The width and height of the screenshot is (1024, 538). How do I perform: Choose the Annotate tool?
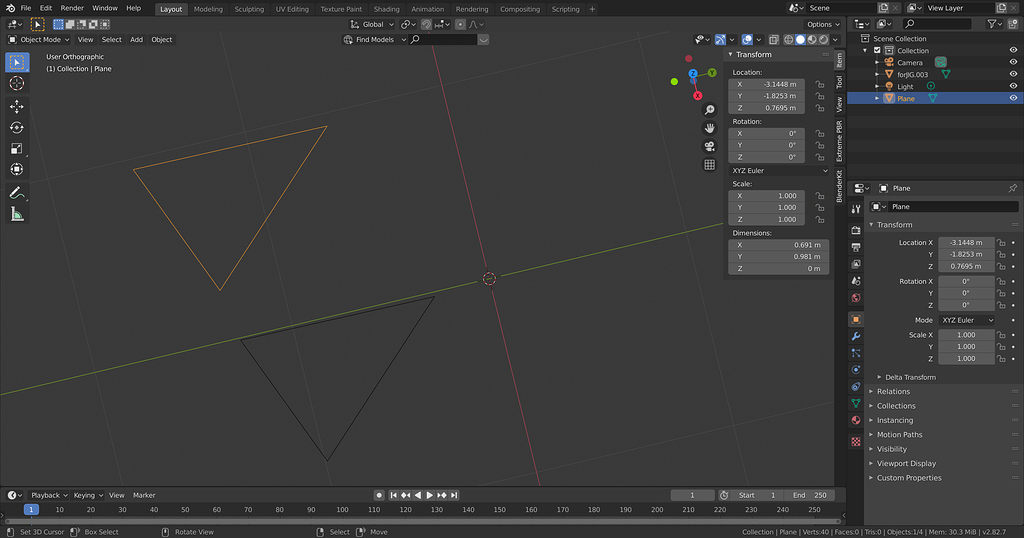point(17,193)
